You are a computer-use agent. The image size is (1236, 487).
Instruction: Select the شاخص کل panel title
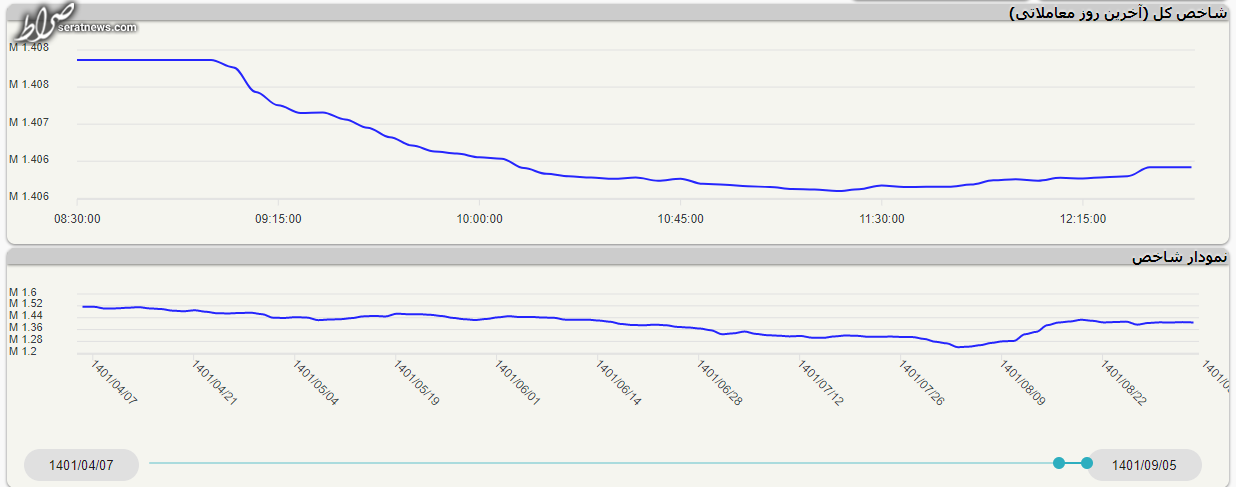(1118, 13)
